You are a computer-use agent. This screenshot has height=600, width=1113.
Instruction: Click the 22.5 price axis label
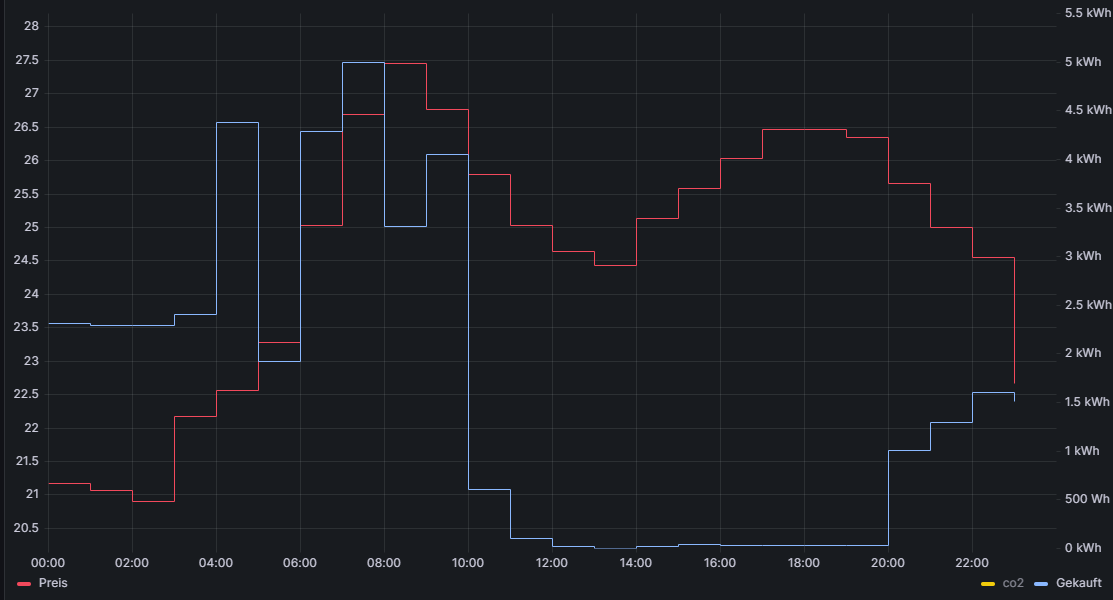[x=27, y=394]
